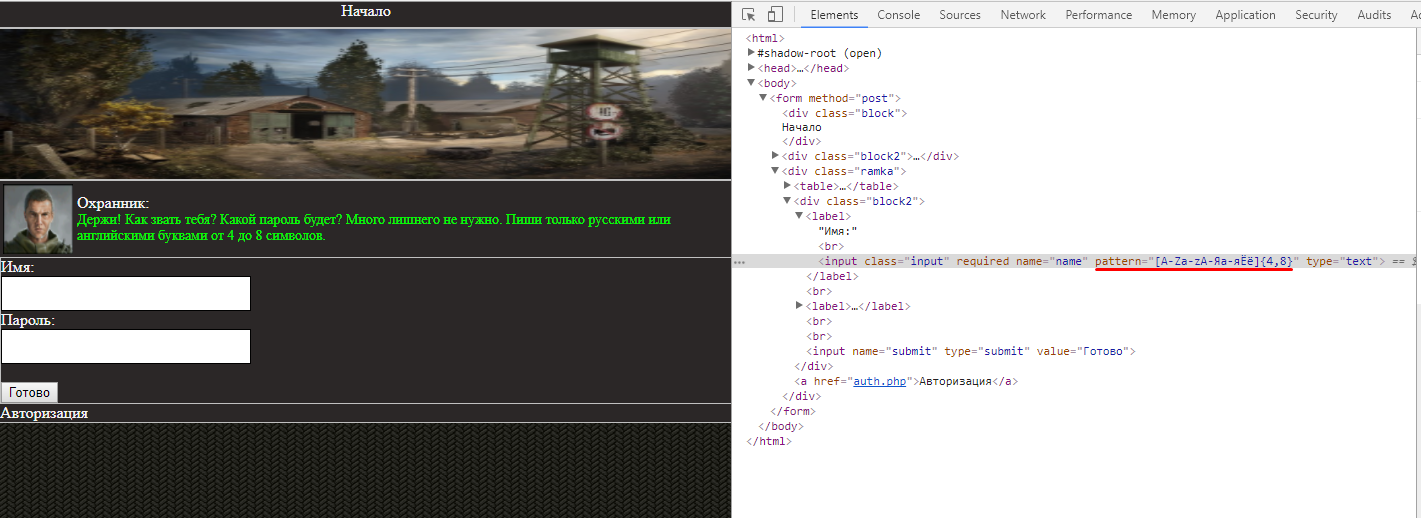Open the auth.php link in Elements panel
The image size is (1421, 518).
[x=879, y=381]
